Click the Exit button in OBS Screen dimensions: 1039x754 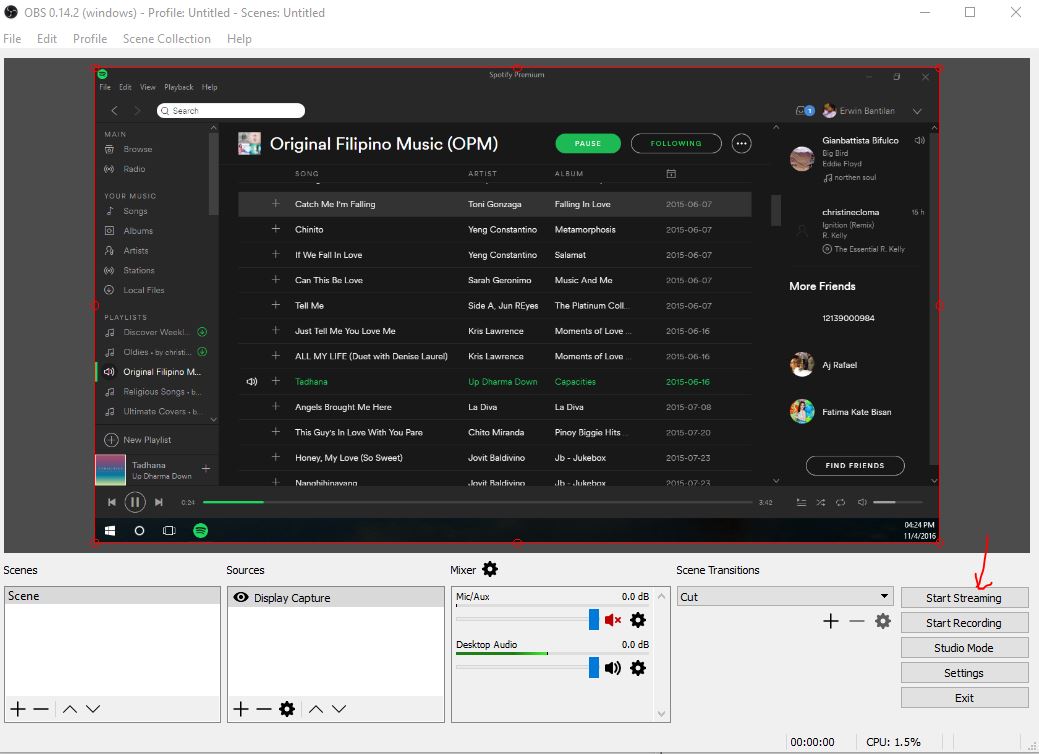(964, 698)
